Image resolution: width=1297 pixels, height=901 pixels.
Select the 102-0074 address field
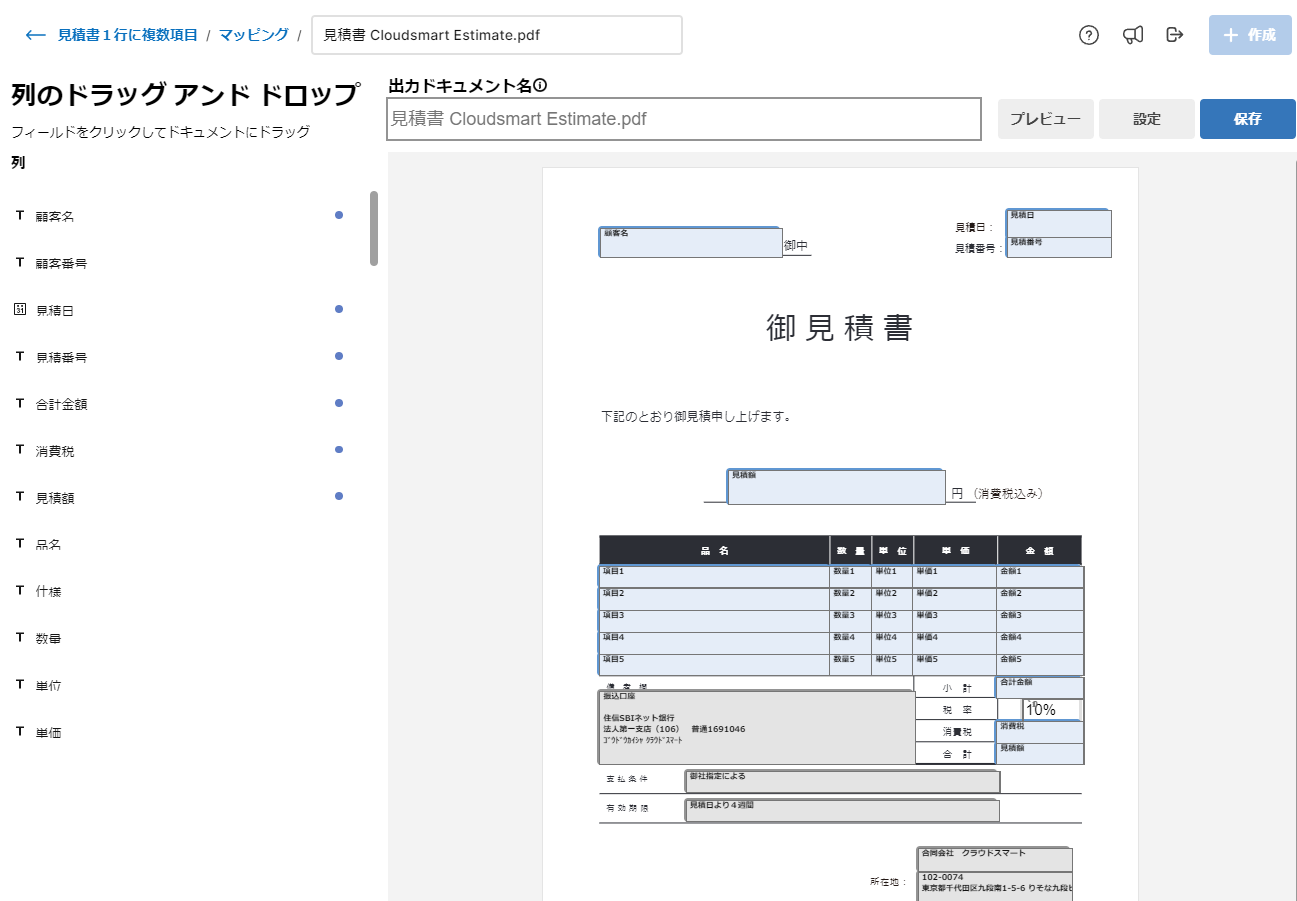click(x=995, y=886)
